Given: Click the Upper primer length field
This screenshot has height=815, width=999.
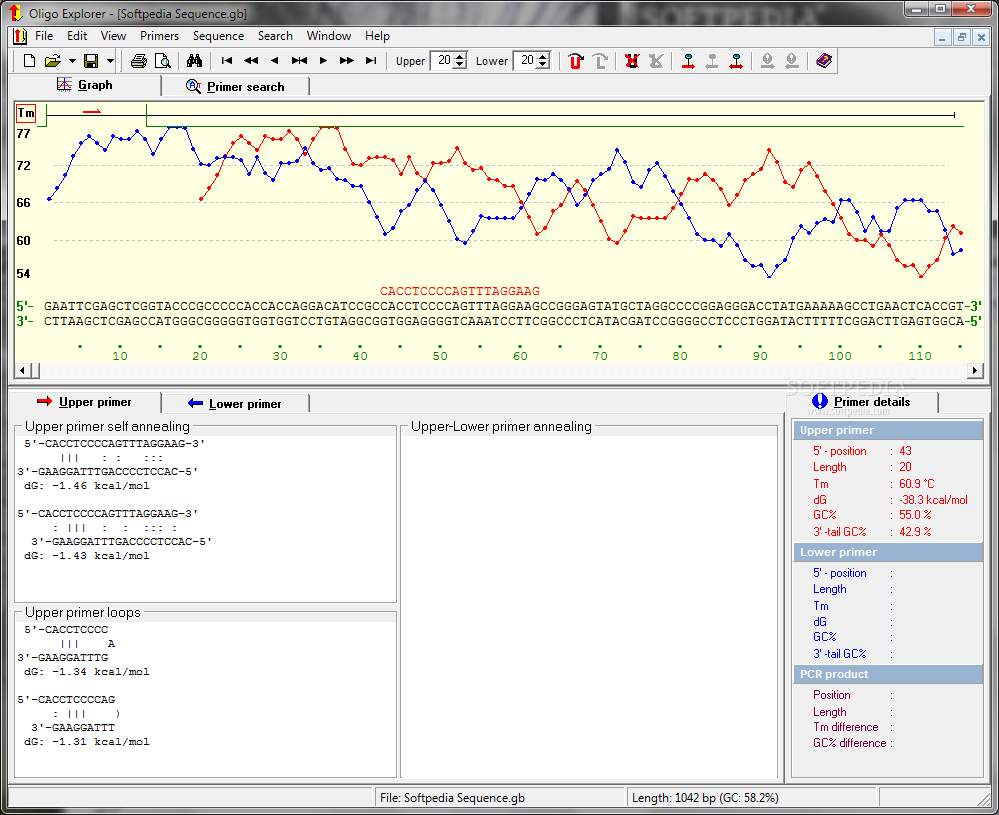Looking at the screenshot, I should pyautogui.click(x=443, y=61).
